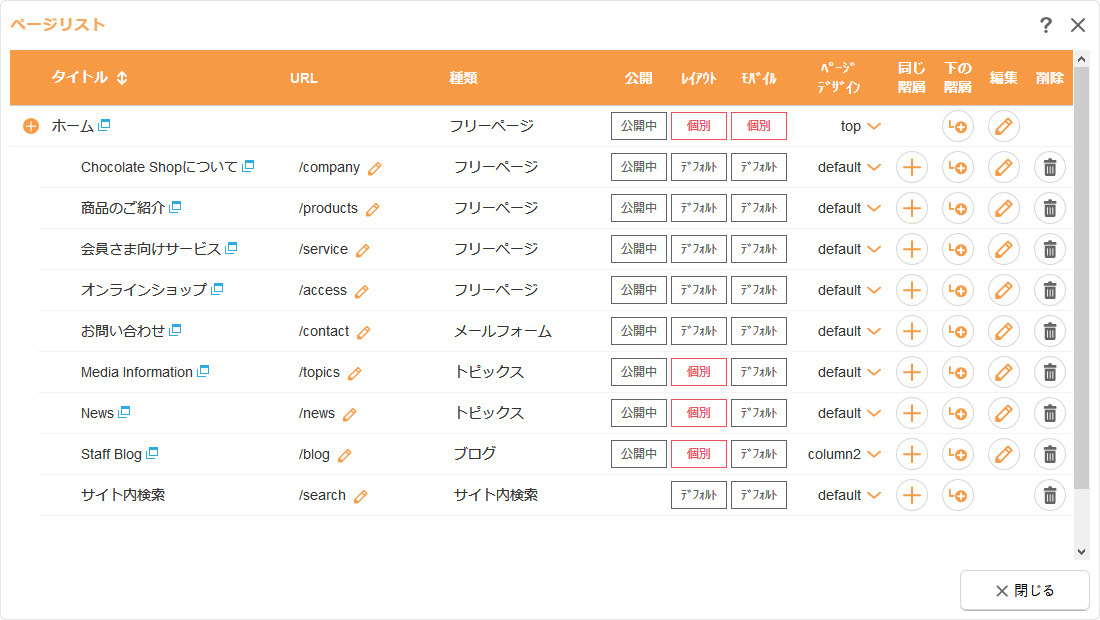Open Media Information page in new window
The image size is (1100, 620).
pos(203,371)
